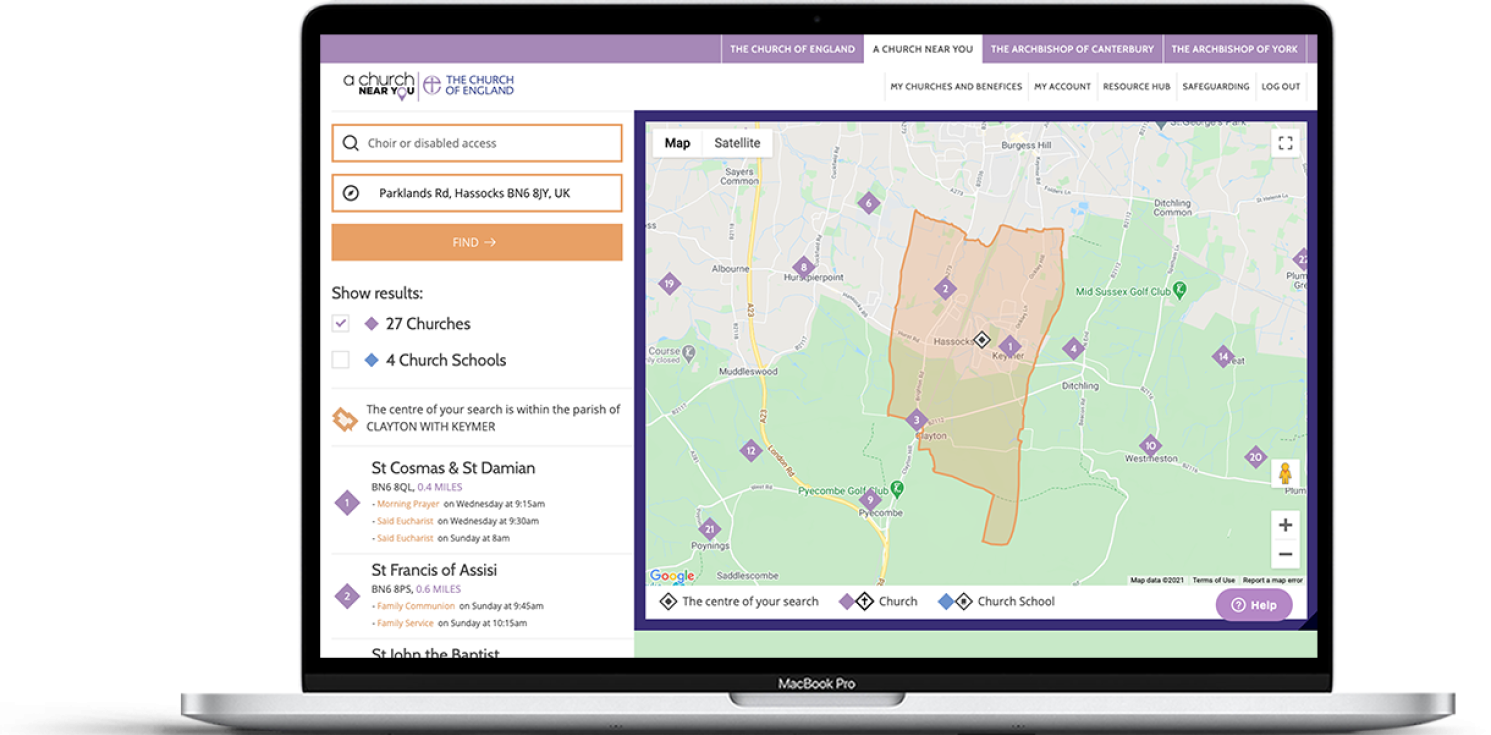Screen dimensions: 1491x735
Task: Open the A Church Near You tab
Action: click(923, 49)
